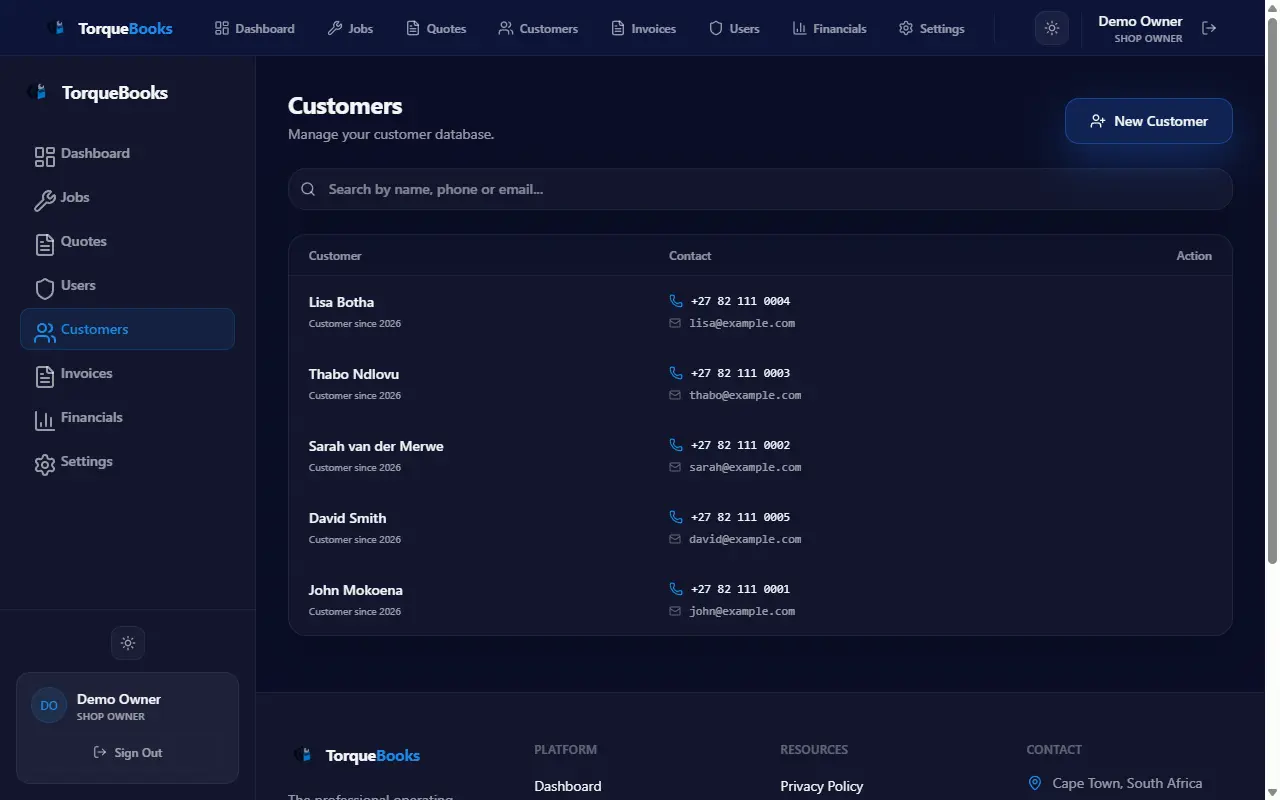Click the Quotes document icon in sidebar
1280x800 pixels.
44,244
